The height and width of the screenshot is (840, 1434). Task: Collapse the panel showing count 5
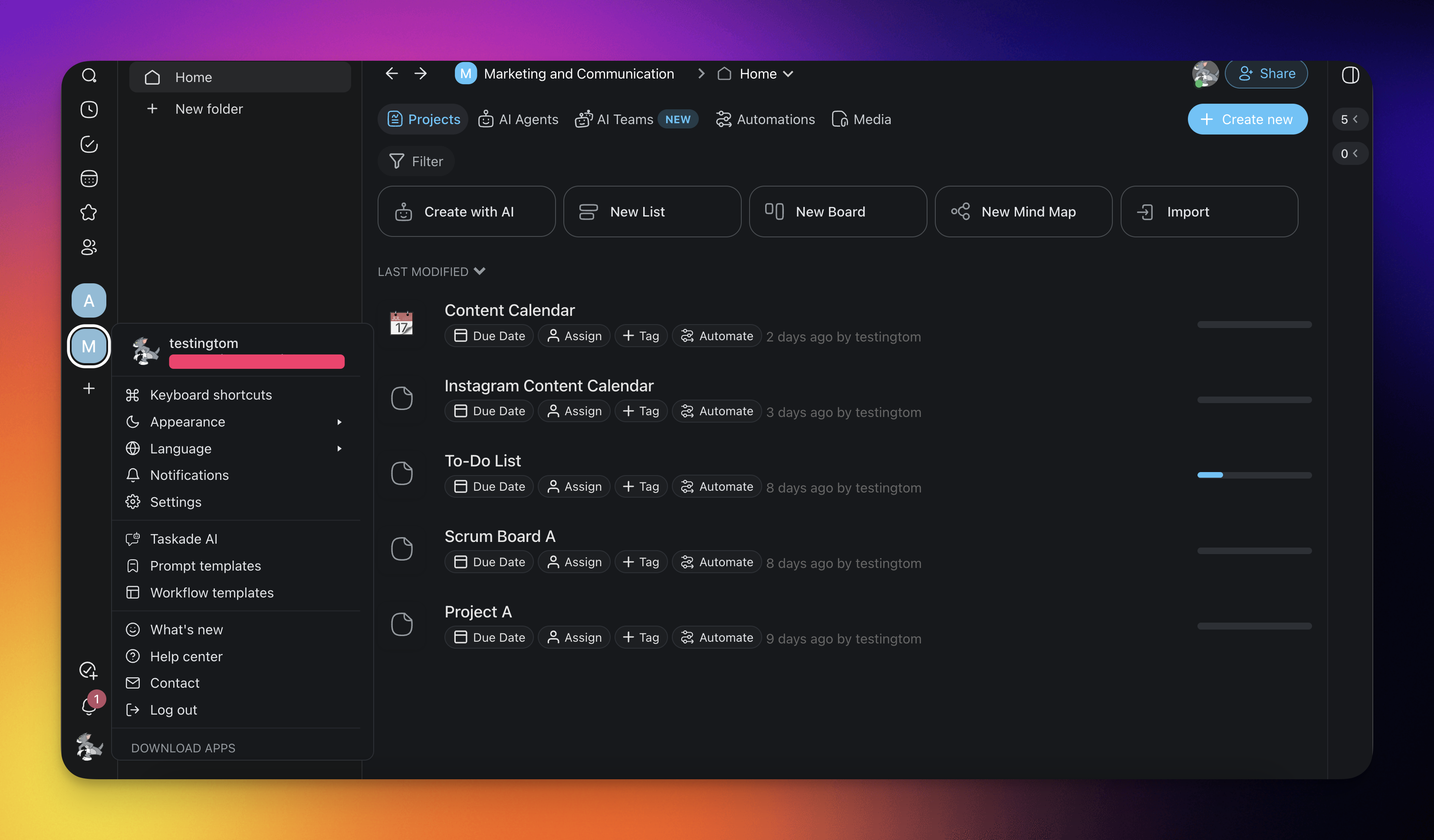(1349, 119)
